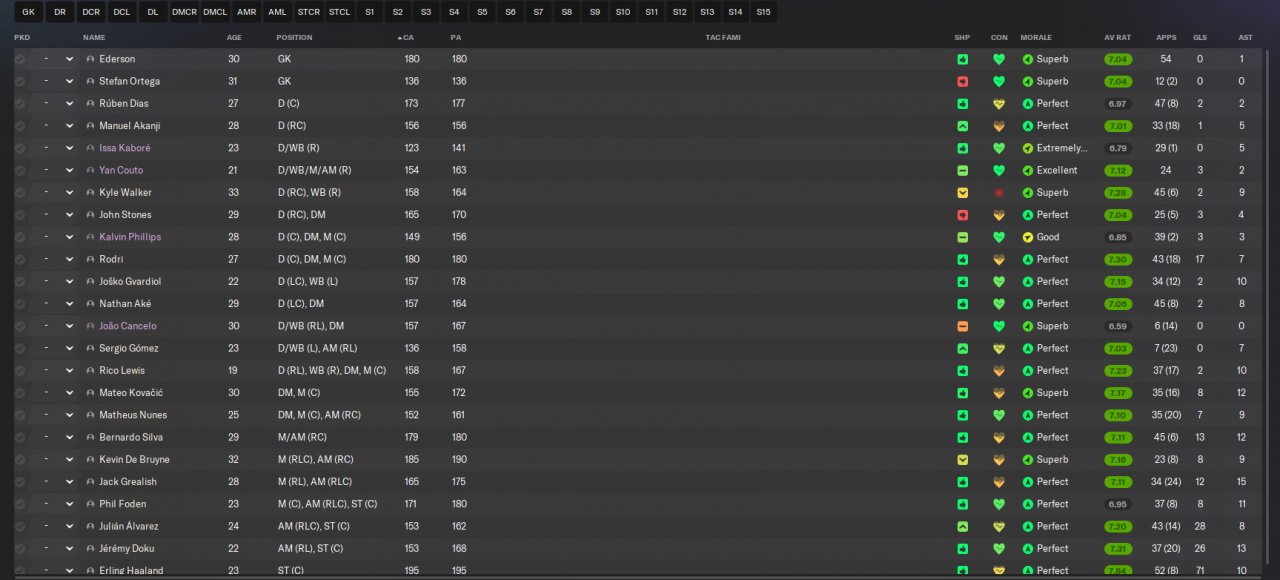Sort by the PA column header

pyautogui.click(x=456, y=37)
